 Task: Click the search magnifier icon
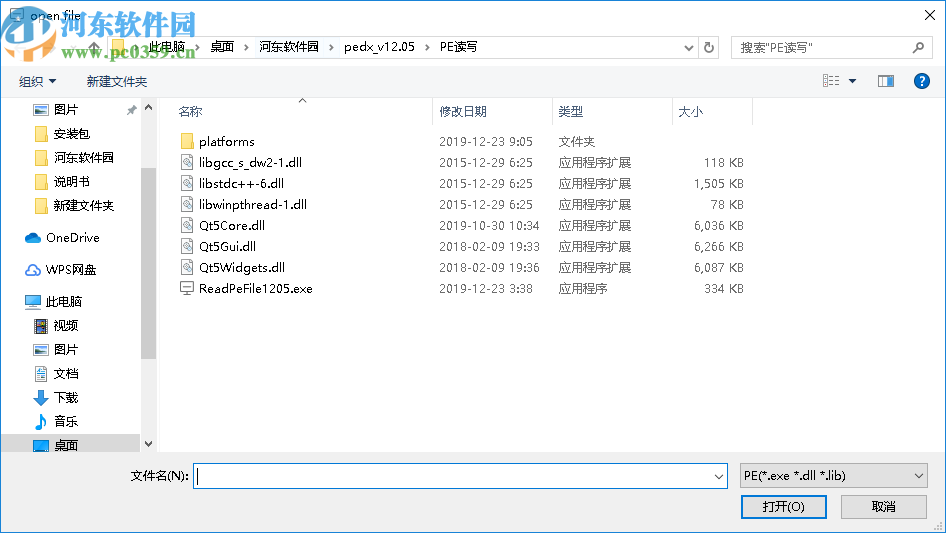click(918, 47)
